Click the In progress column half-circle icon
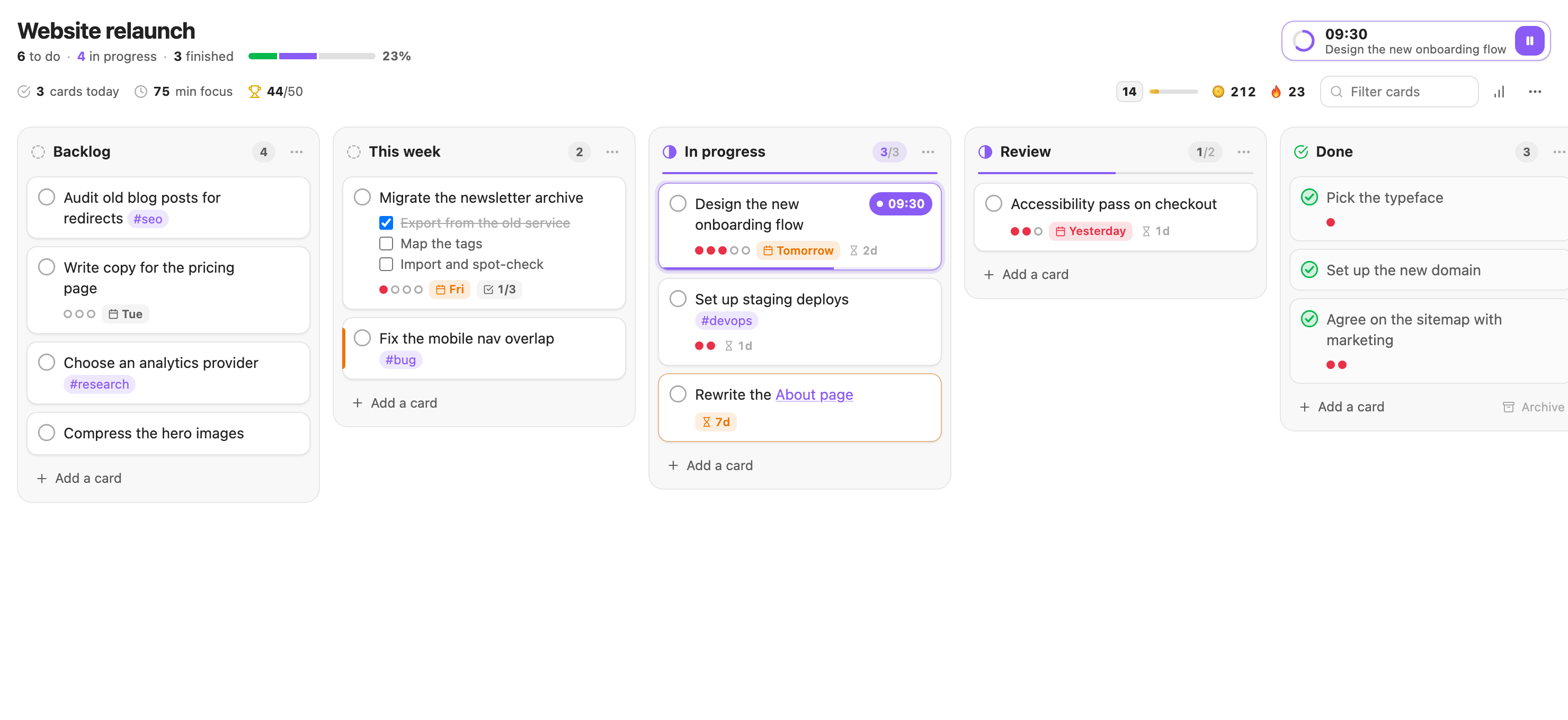The height and width of the screenshot is (720, 1568). point(669,152)
